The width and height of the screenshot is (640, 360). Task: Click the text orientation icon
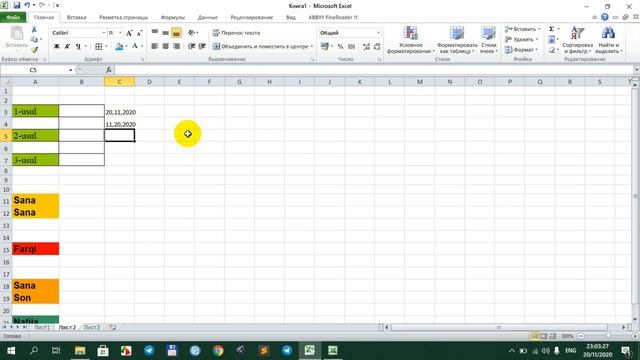click(191, 33)
